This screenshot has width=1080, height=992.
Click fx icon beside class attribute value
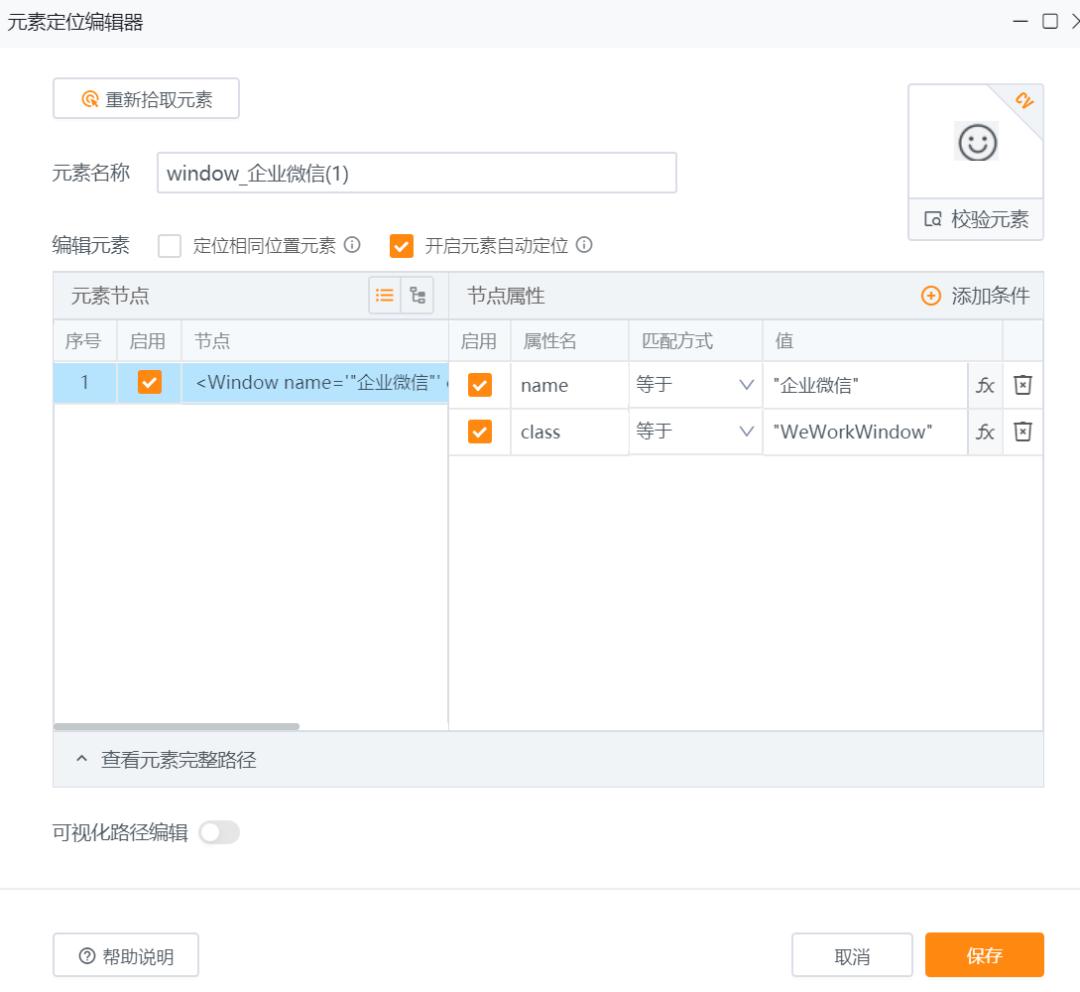click(x=985, y=432)
